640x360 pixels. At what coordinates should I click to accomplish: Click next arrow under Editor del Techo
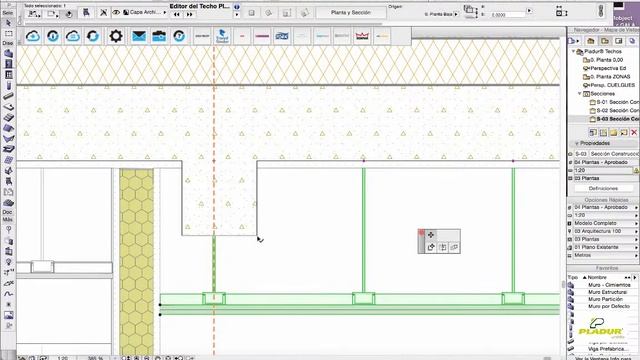pos(189,14)
